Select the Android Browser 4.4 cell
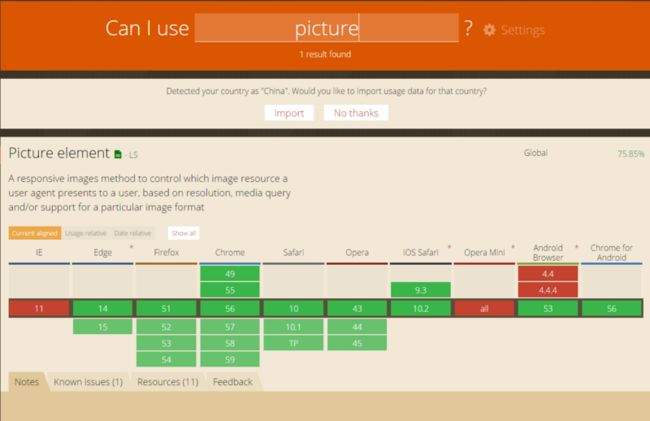Viewport: 650px width, 421px height. tap(548, 273)
